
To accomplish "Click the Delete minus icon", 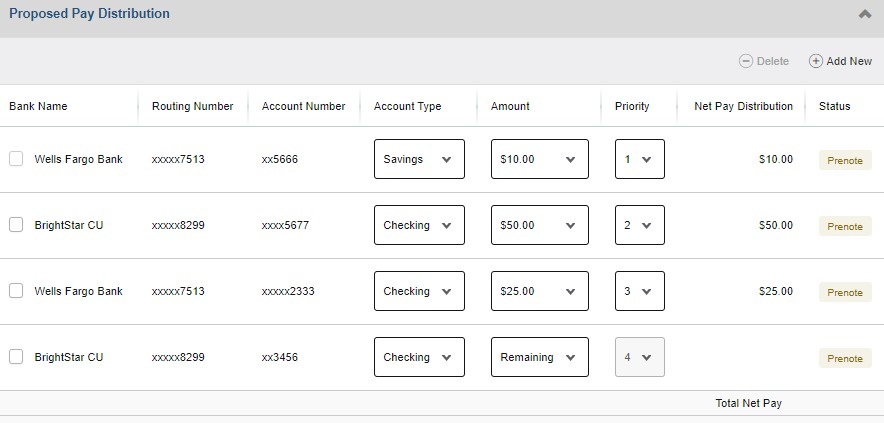I will click(x=746, y=61).
